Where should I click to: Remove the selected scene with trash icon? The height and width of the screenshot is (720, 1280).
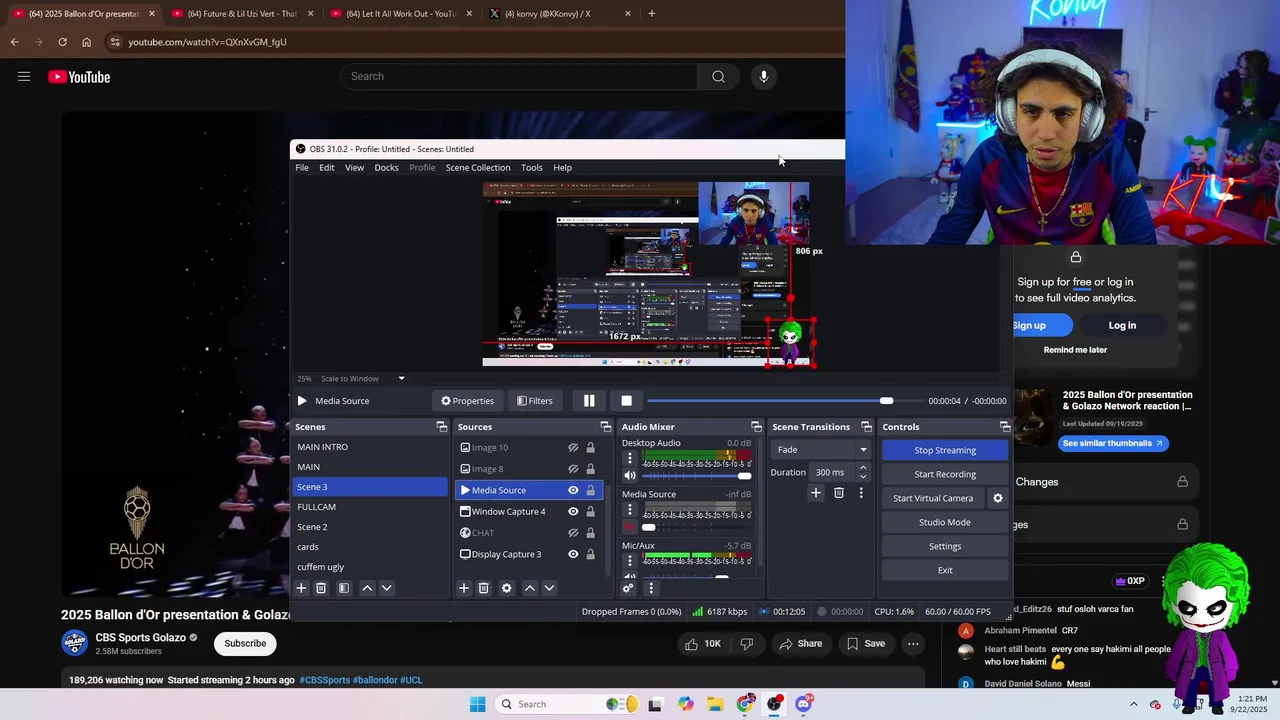321,588
